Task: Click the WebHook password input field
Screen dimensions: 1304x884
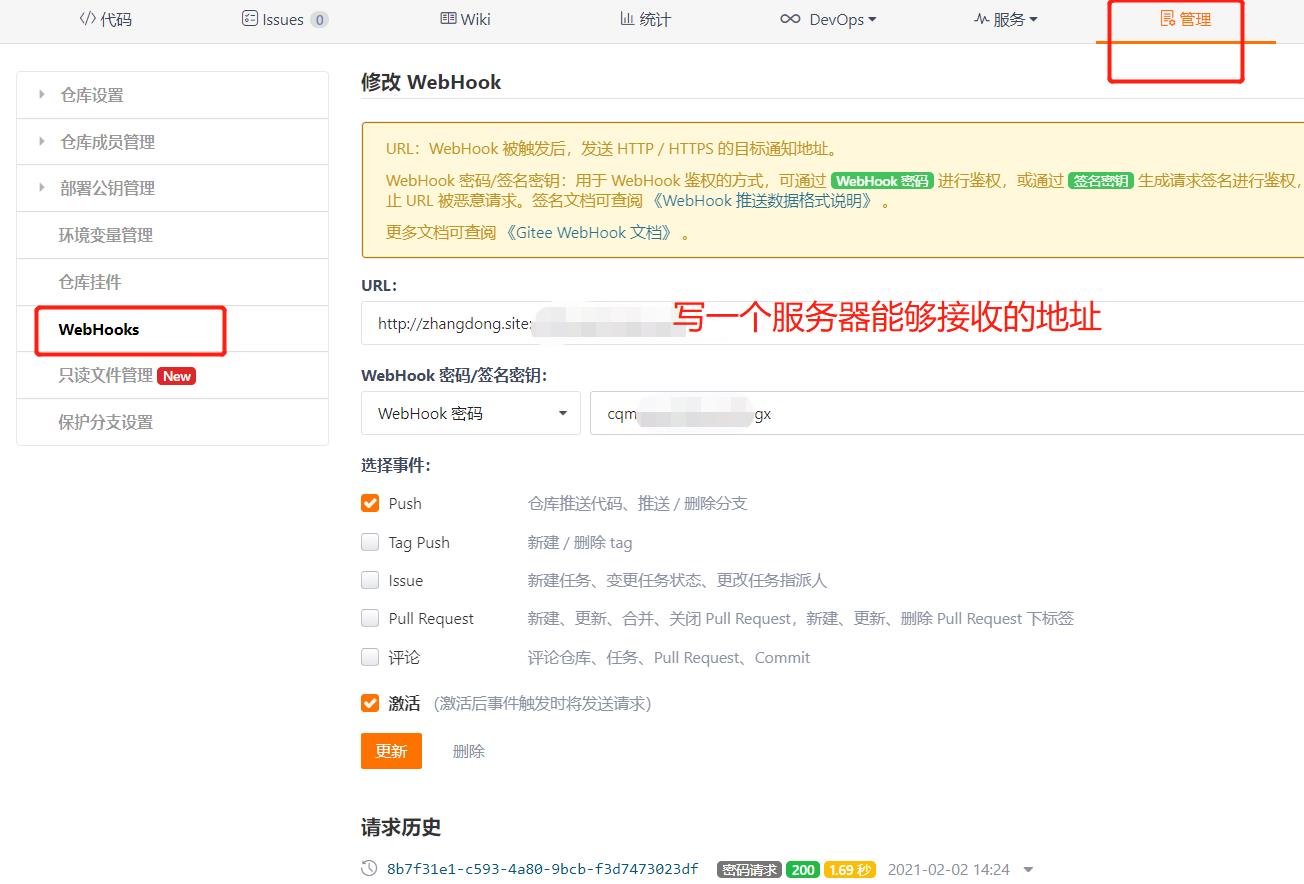Action: [x=947, y=413]
